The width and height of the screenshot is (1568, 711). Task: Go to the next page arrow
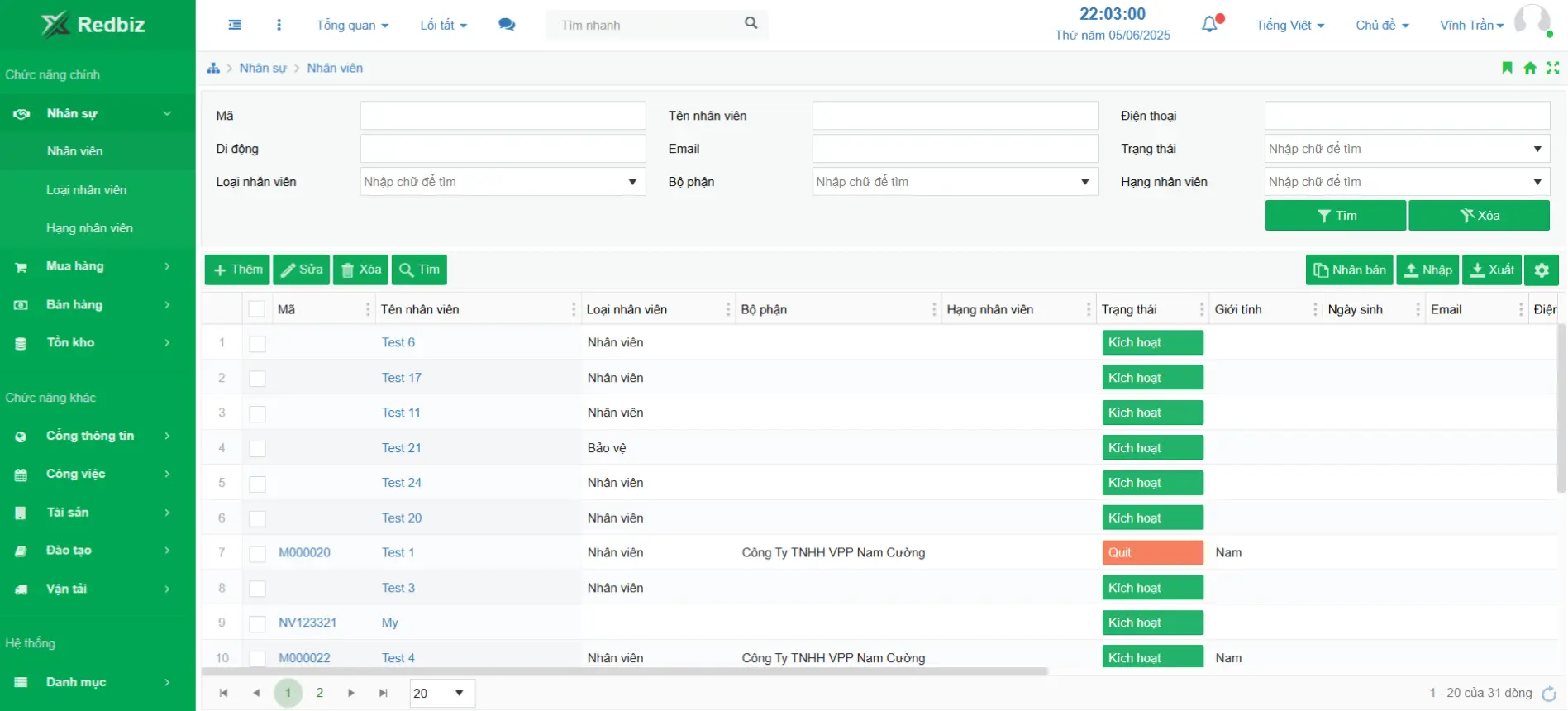pyautogui.click(x=351, y=693)
